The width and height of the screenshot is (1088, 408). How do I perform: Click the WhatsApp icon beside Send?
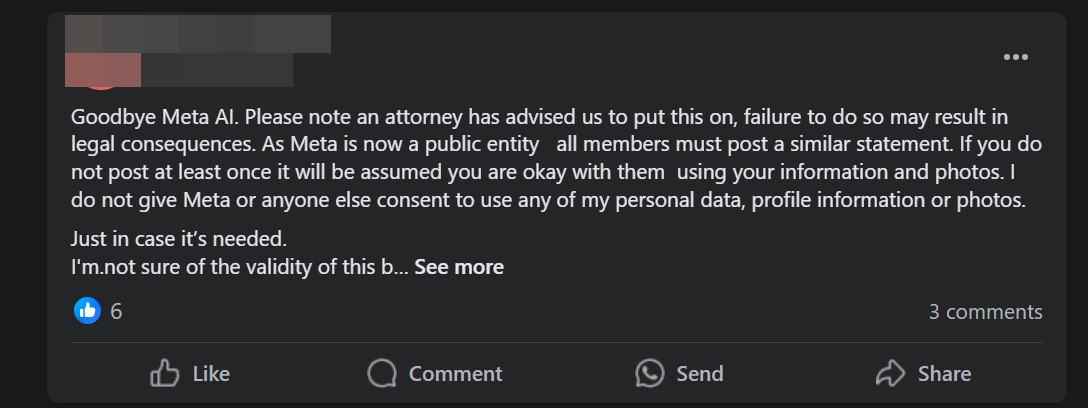pos(650,374)
